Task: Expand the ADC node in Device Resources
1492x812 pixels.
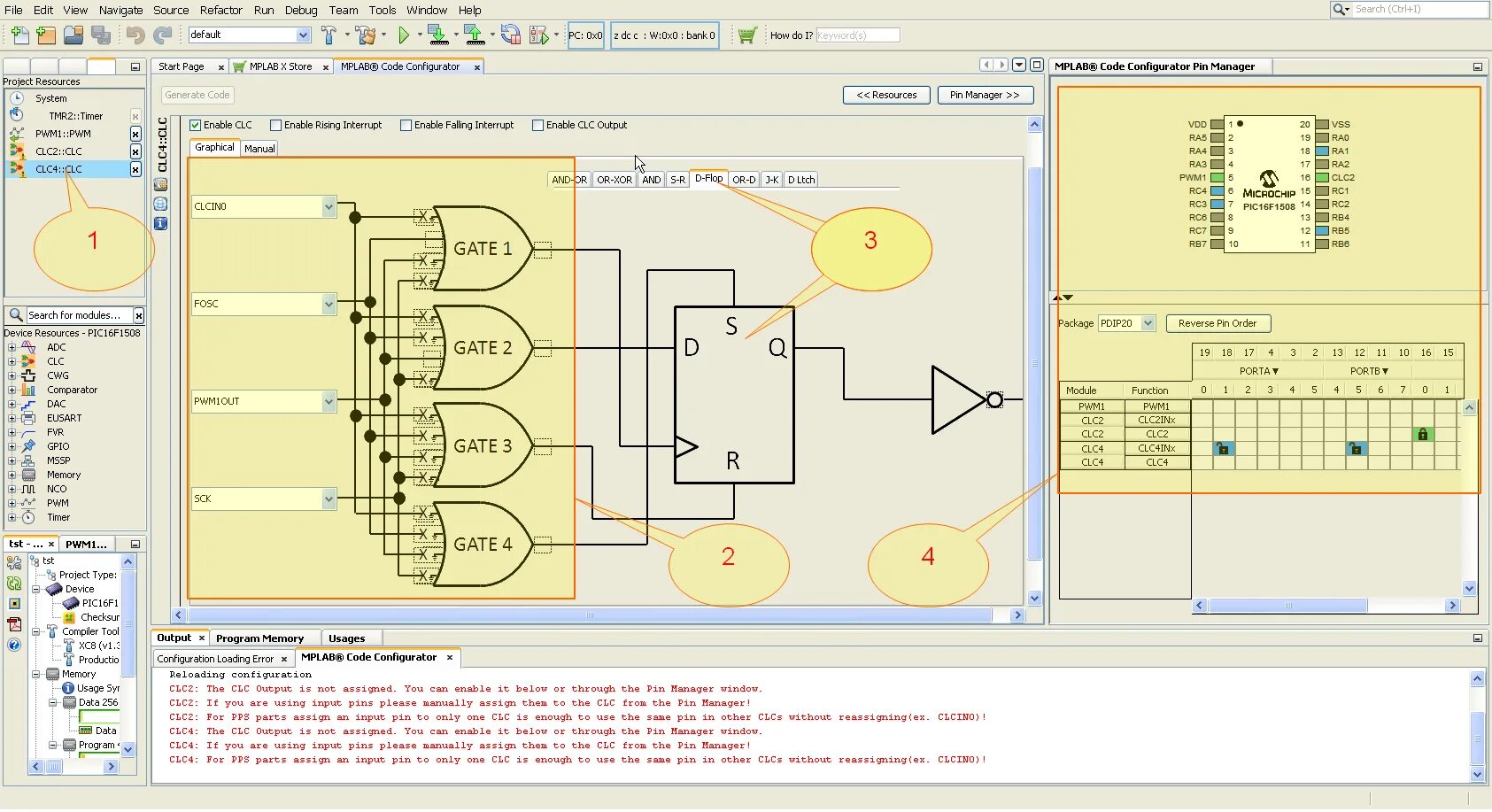Action: 12,347
